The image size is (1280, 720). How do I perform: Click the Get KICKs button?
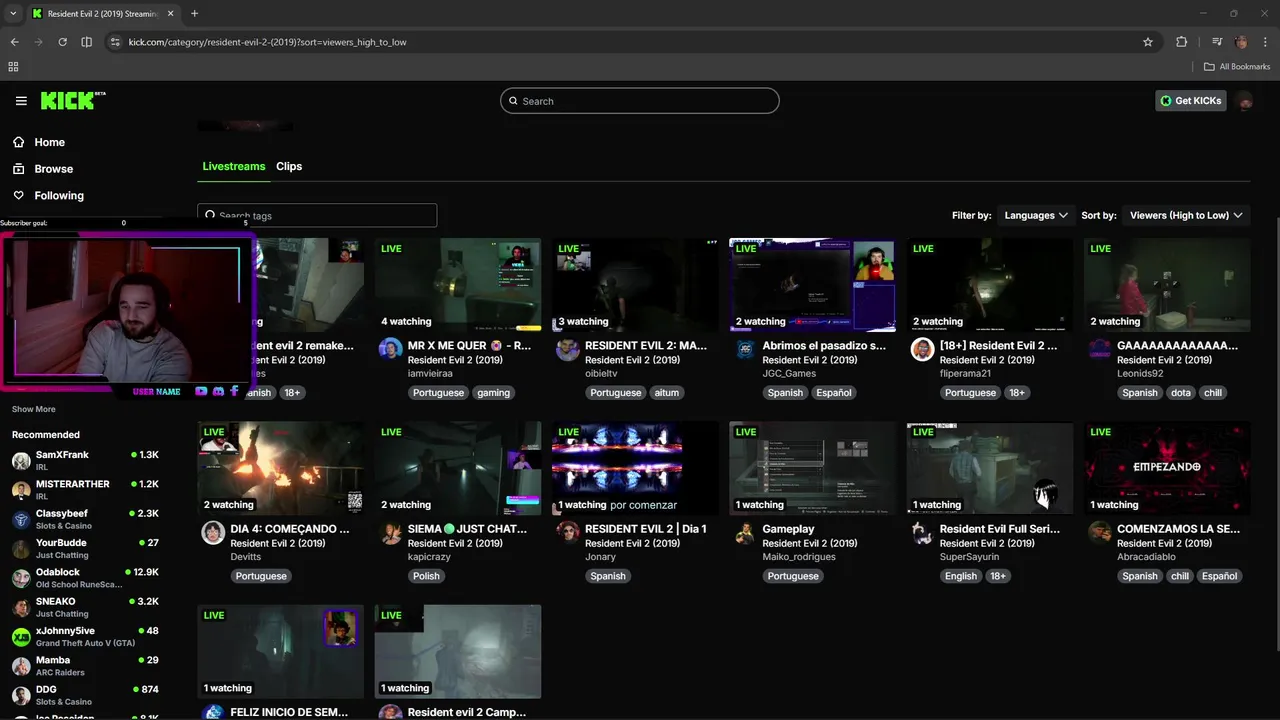1190,101
